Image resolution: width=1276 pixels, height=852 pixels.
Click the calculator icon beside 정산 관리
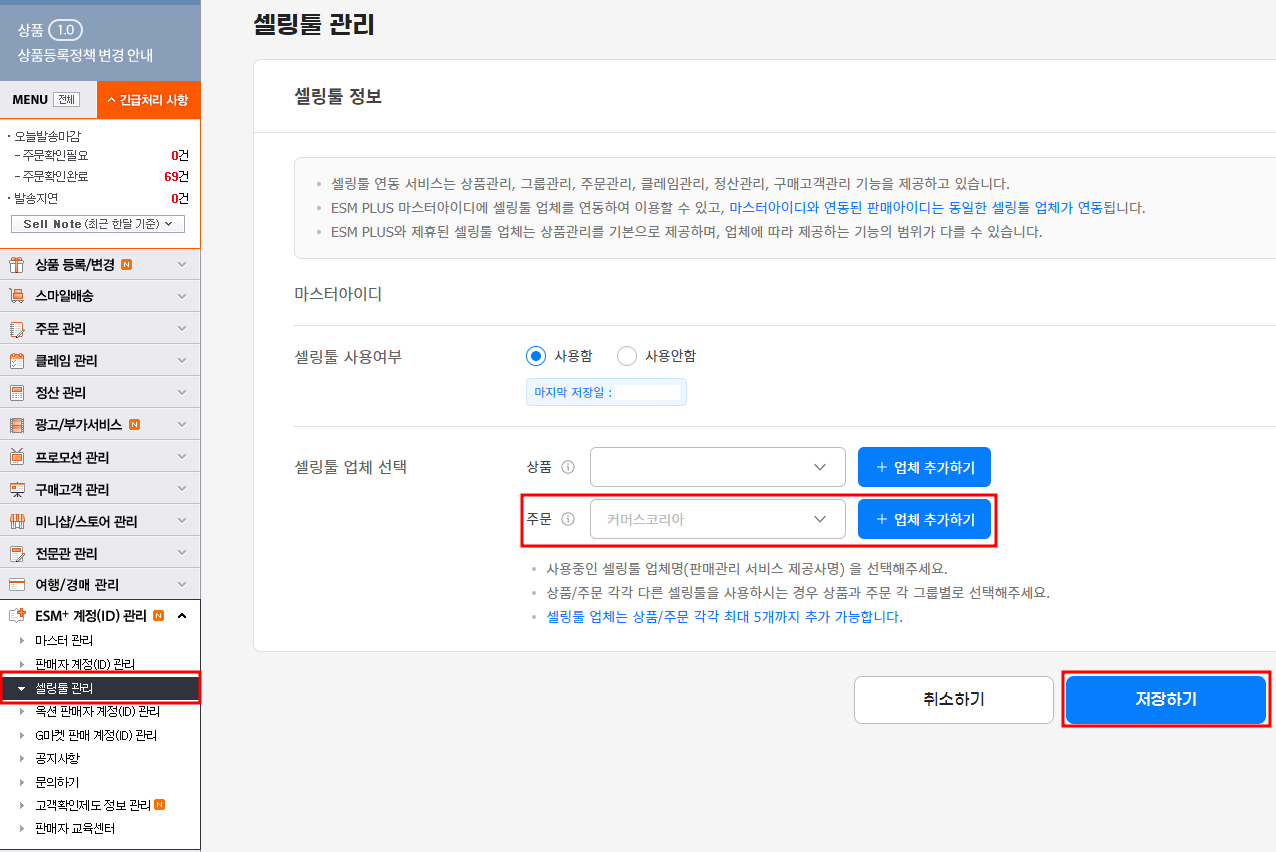pyautogui.click(x=16, y=393)
